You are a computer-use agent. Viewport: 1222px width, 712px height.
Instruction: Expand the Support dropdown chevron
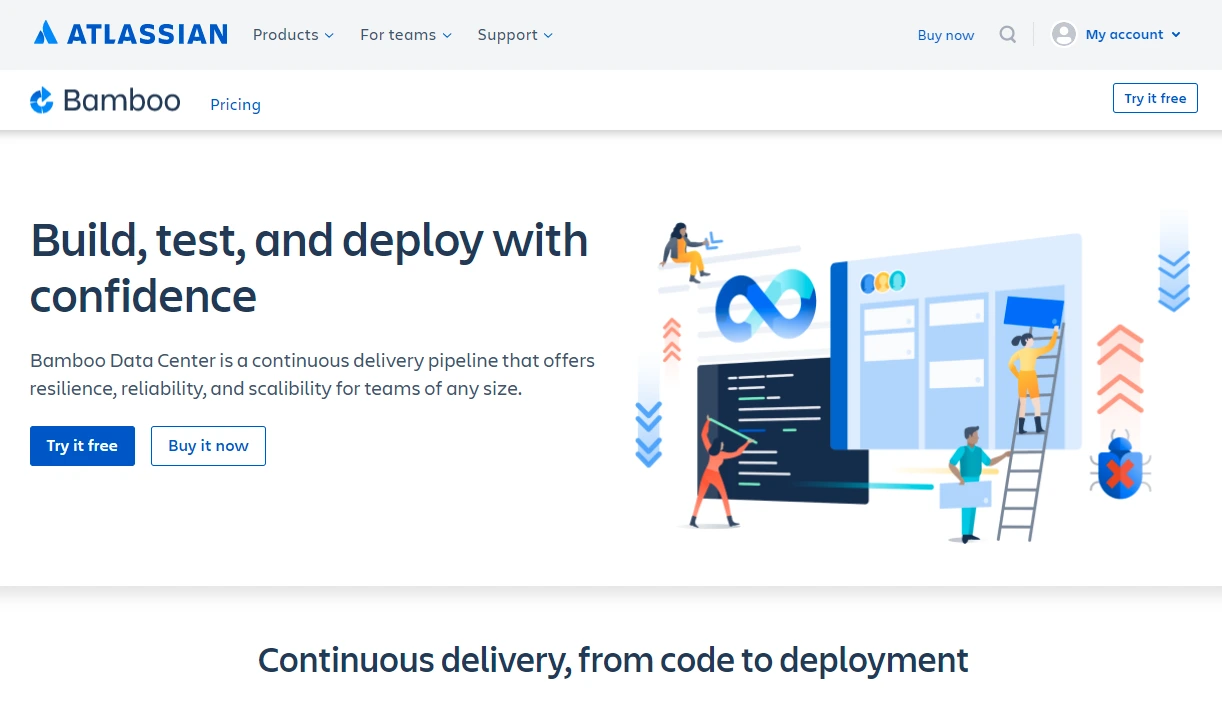pyautogui.click(x=548, y=35)
